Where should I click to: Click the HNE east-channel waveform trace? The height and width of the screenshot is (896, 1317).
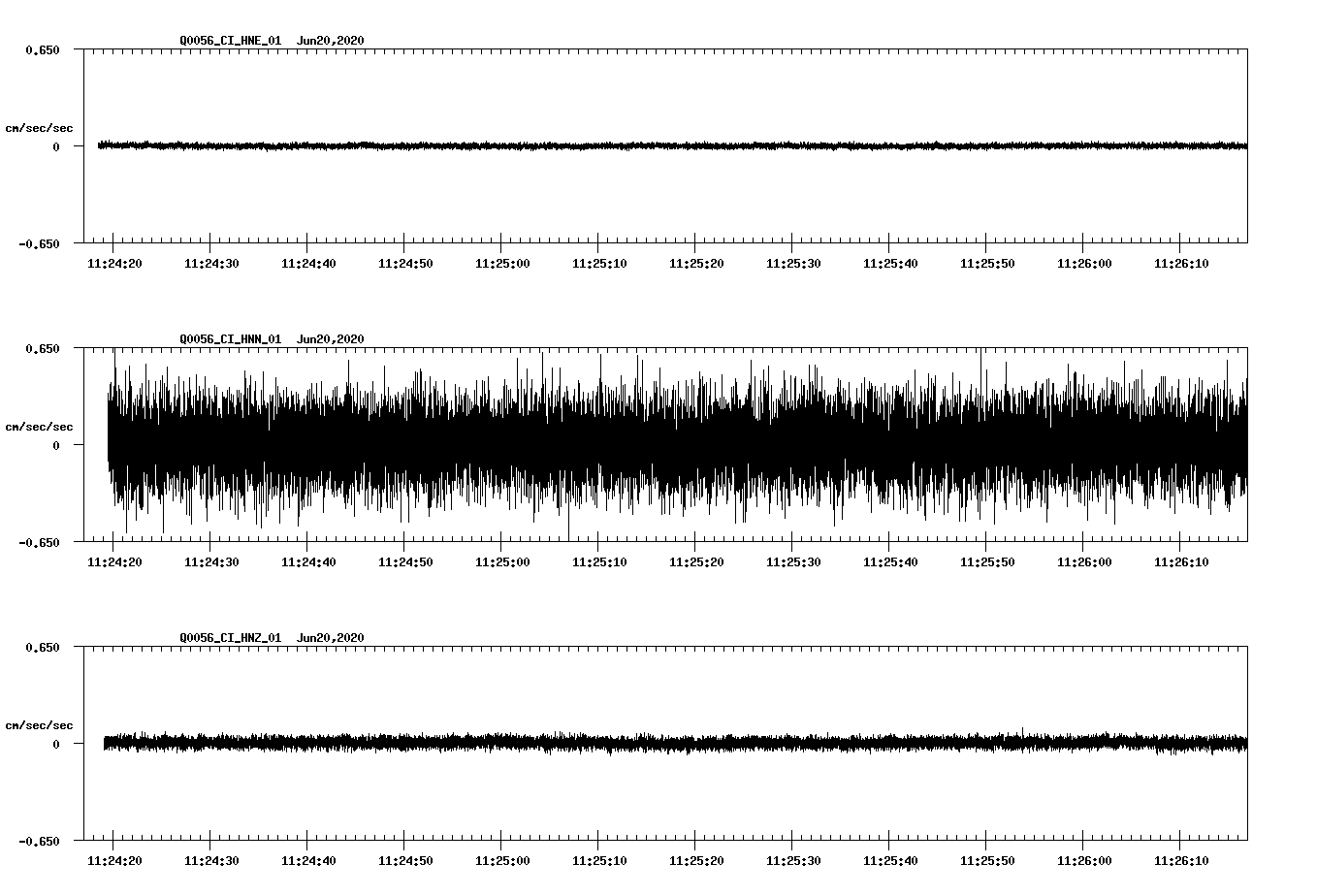click(x=672, y=145)
